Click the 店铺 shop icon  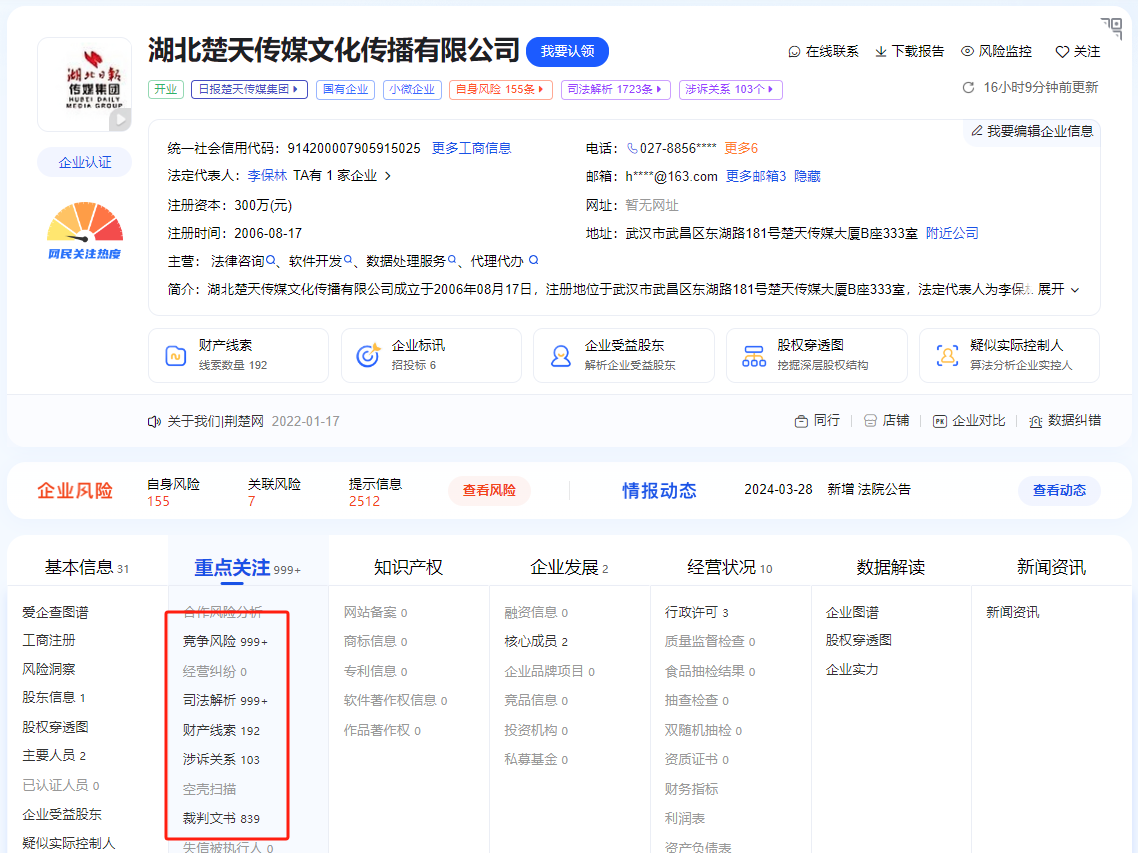870,421
